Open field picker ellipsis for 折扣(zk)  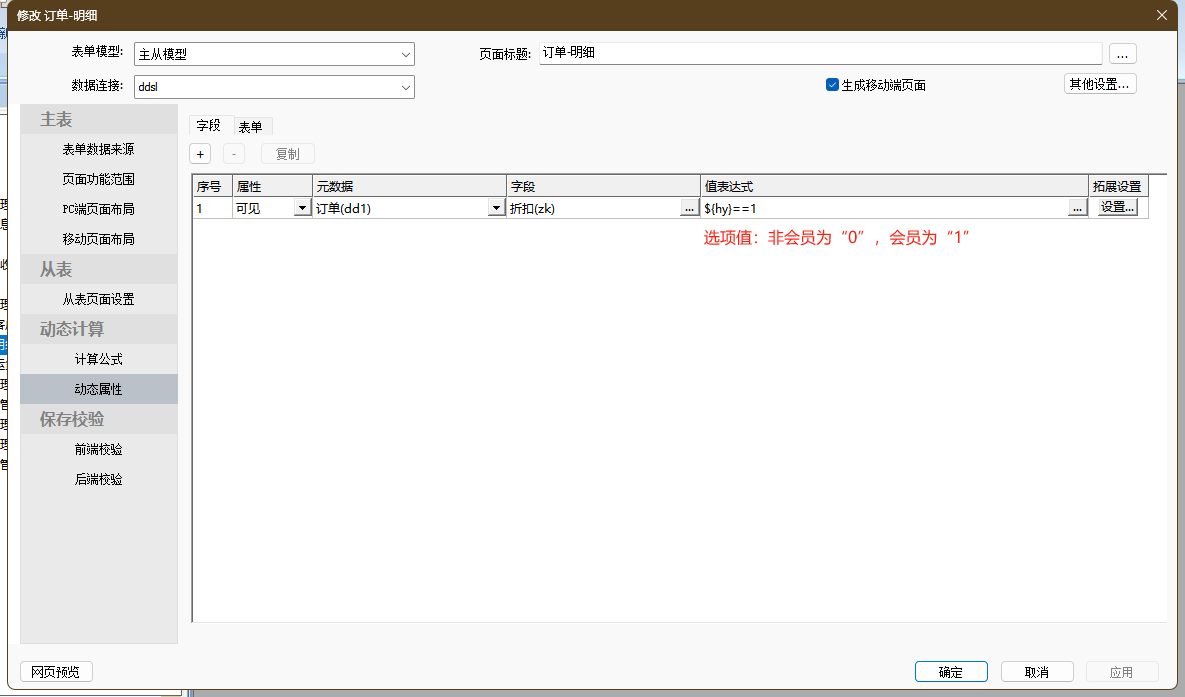point(689,208)
